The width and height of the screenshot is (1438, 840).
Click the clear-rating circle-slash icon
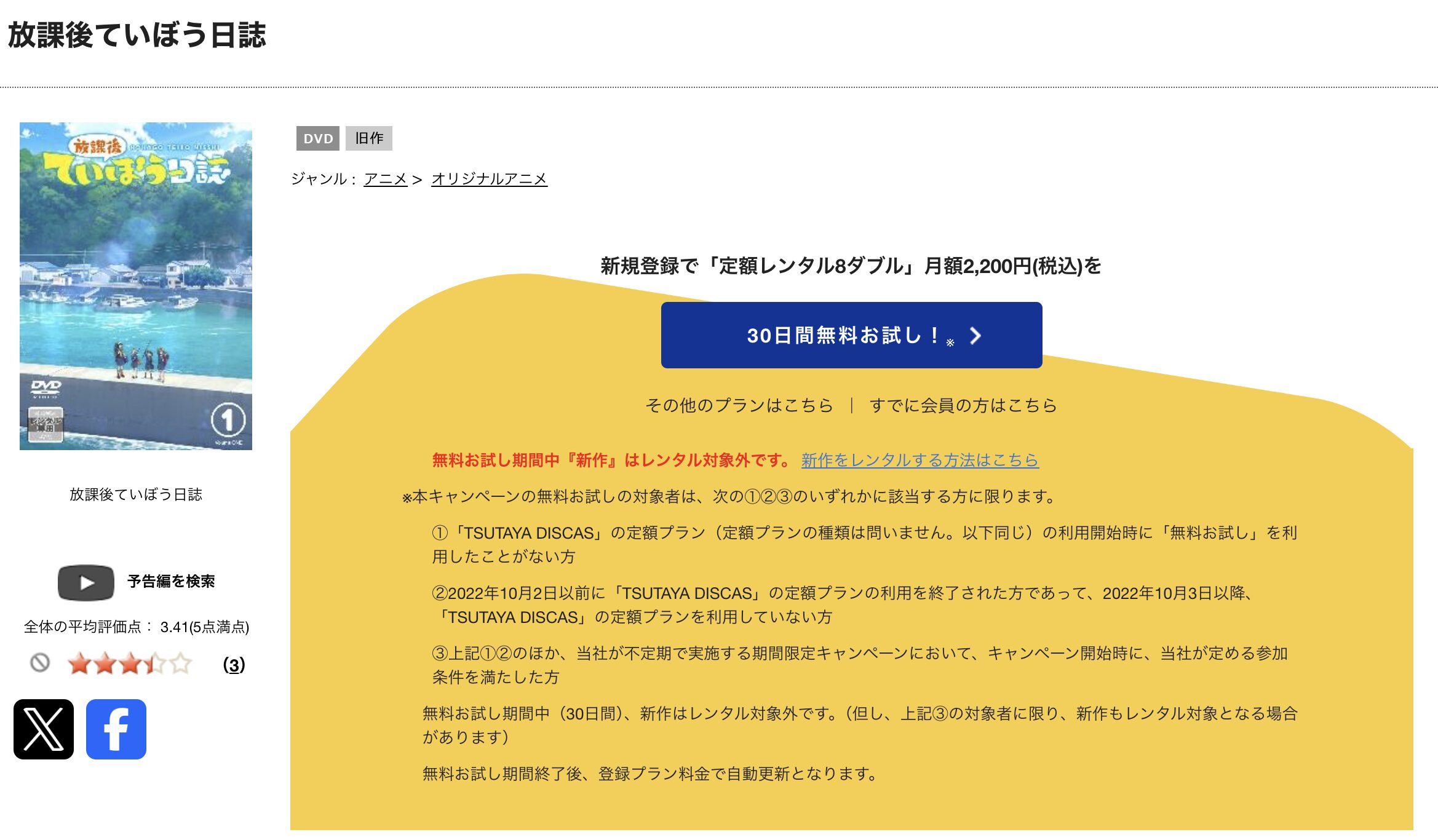click(40, 663)
